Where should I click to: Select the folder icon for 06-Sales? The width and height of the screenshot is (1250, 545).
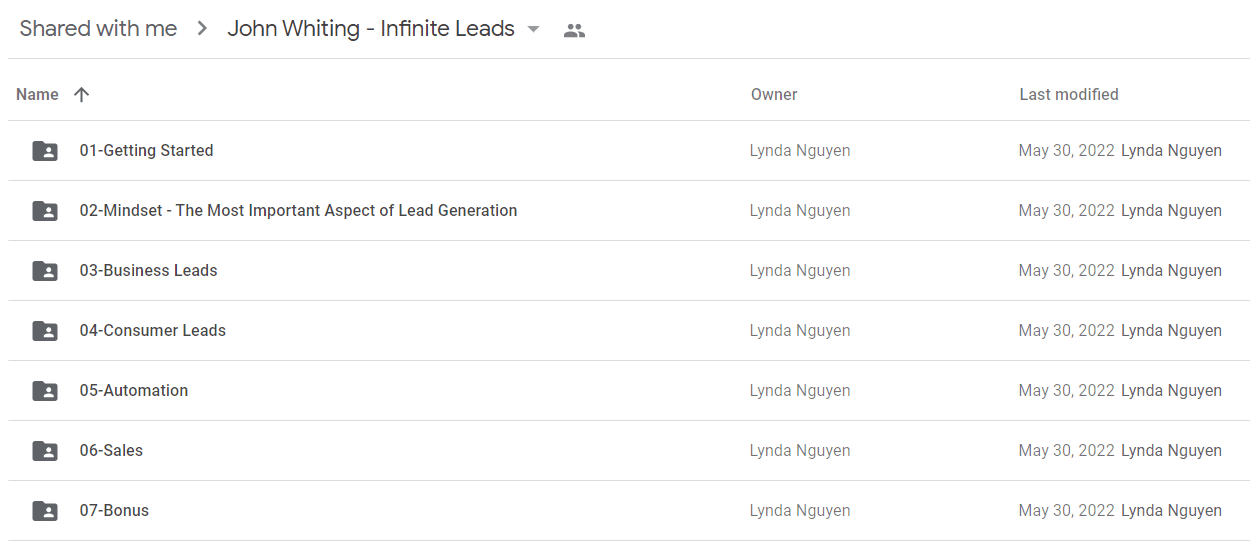tap(45, 451)
